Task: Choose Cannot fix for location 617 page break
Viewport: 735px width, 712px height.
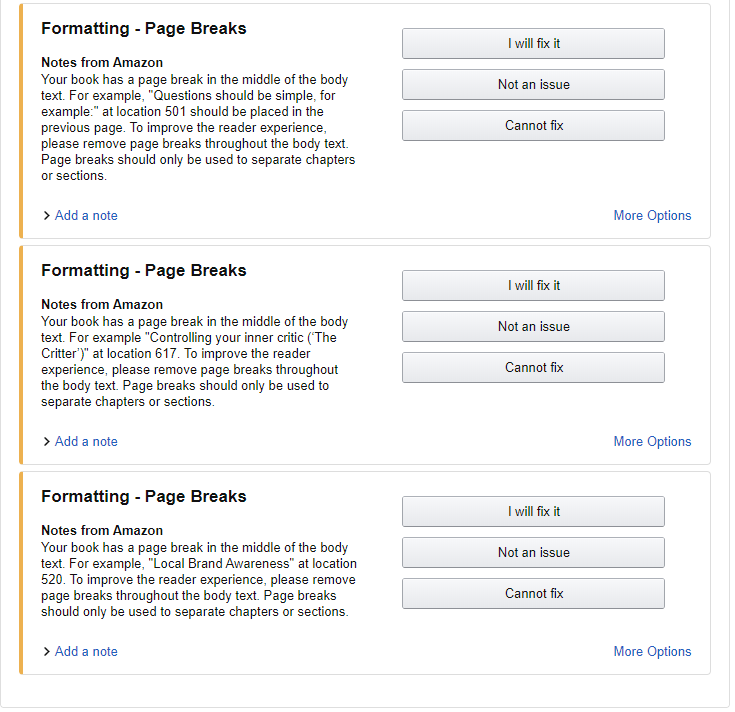Action: click(533, 368)
